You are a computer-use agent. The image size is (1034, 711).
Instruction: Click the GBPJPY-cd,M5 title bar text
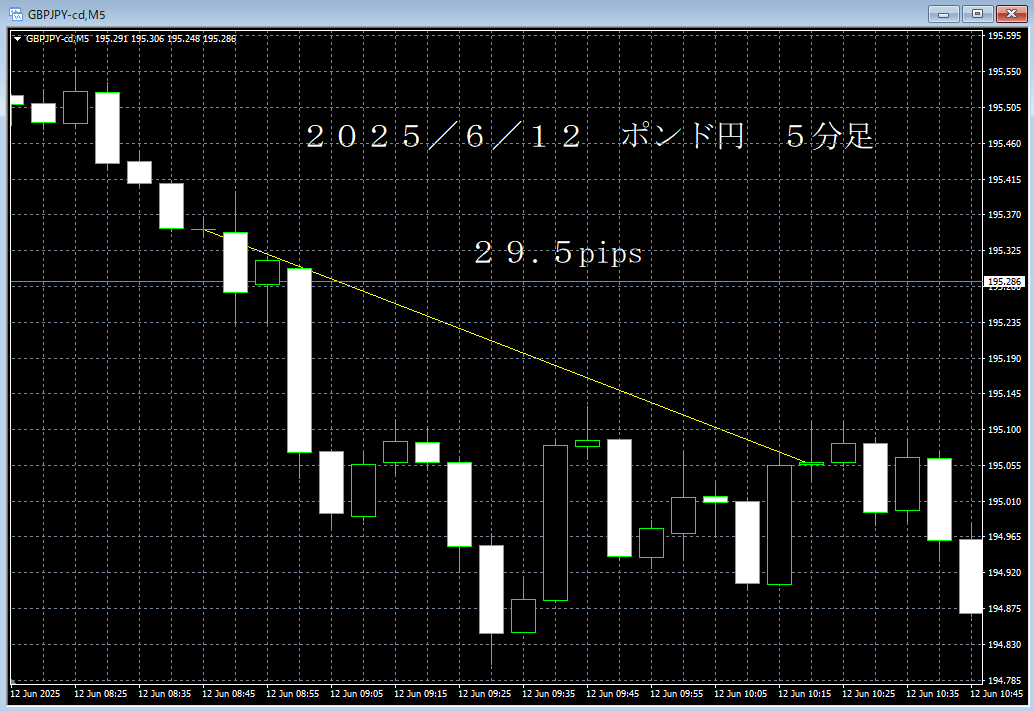coord(66,15)
